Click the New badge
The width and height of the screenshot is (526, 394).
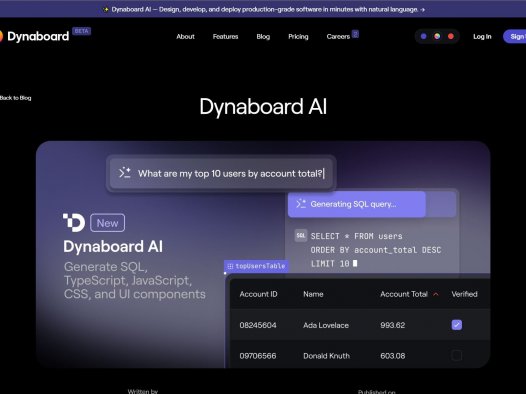[107, 223]
